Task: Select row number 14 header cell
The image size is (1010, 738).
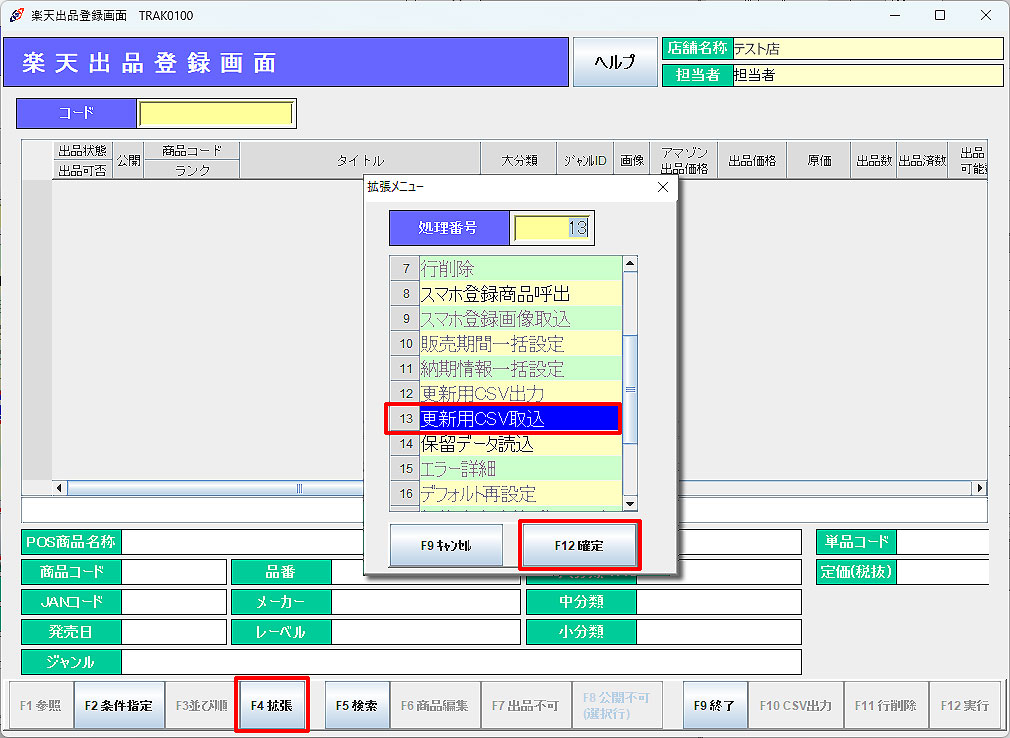Action: click(405, 443)
